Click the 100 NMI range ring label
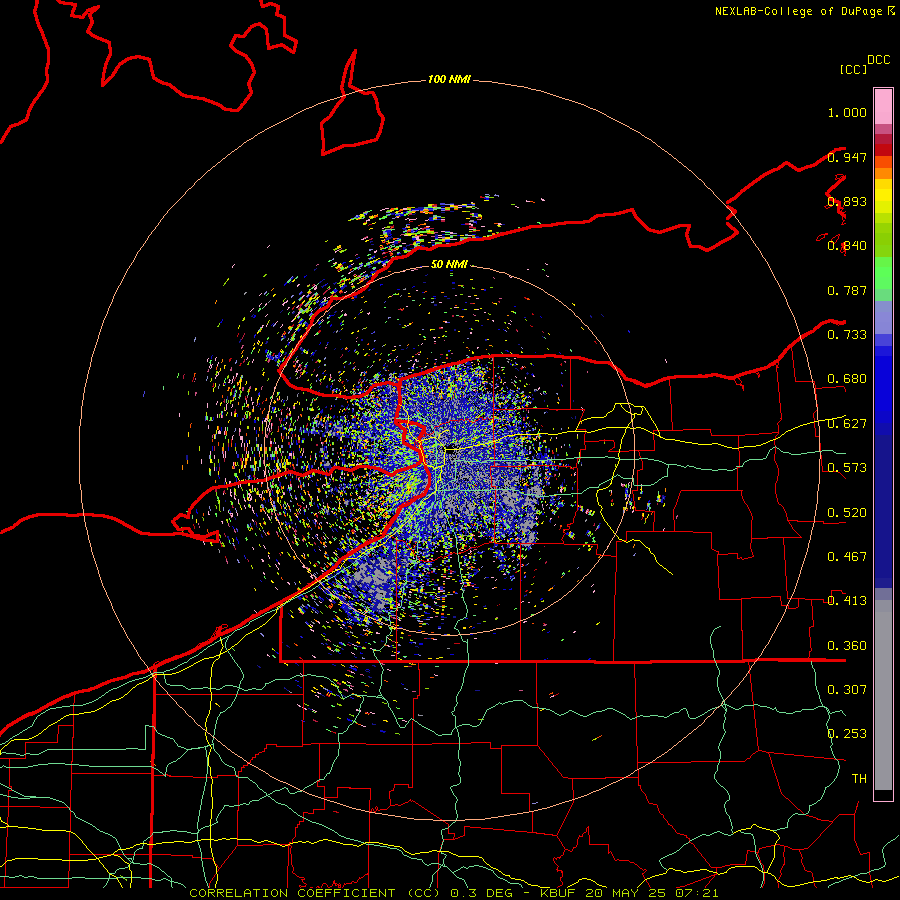Screen dimensions: 900x900 449,79
